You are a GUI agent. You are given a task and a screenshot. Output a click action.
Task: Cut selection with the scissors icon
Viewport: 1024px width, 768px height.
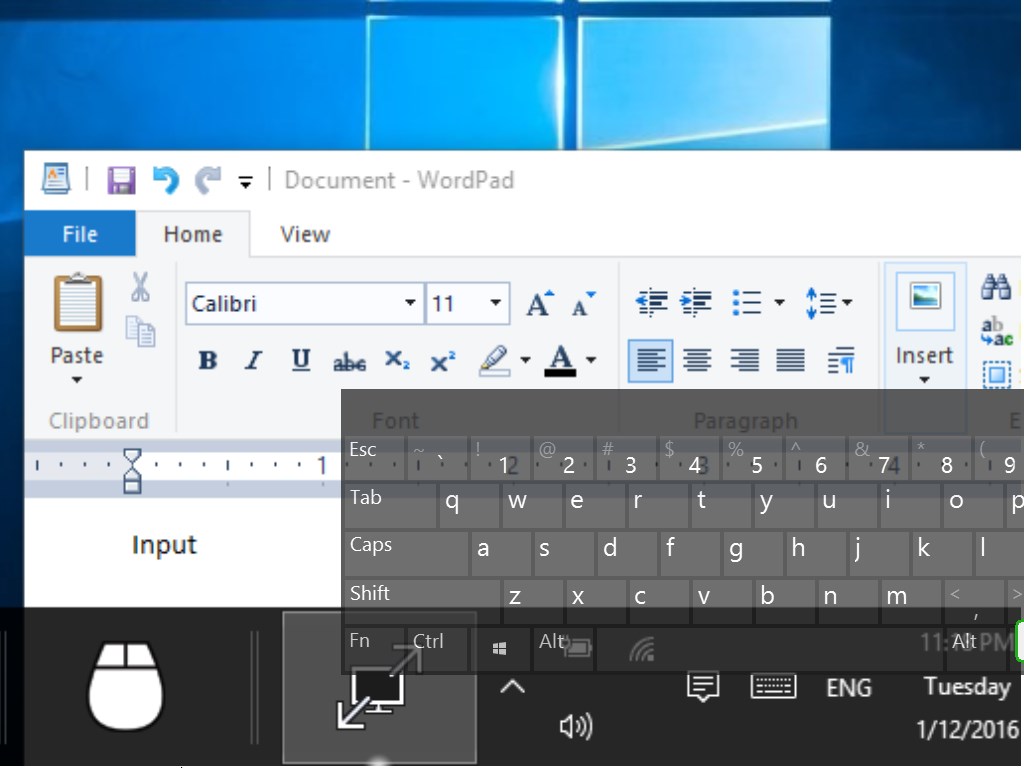click(140, 287)
